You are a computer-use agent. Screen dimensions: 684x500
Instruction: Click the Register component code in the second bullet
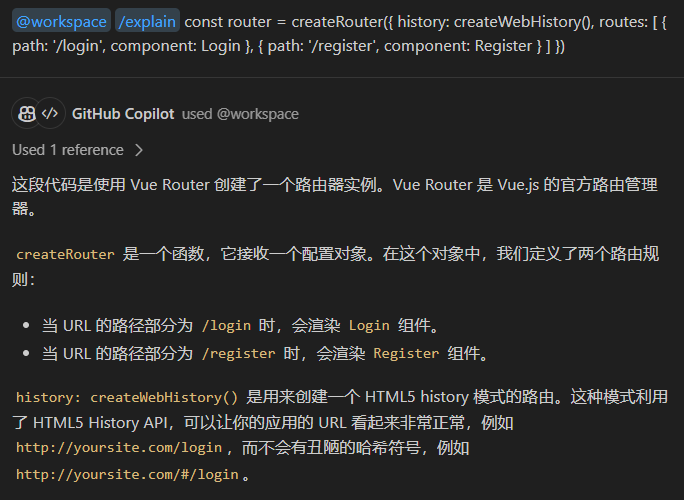click(x=406, y=353)
